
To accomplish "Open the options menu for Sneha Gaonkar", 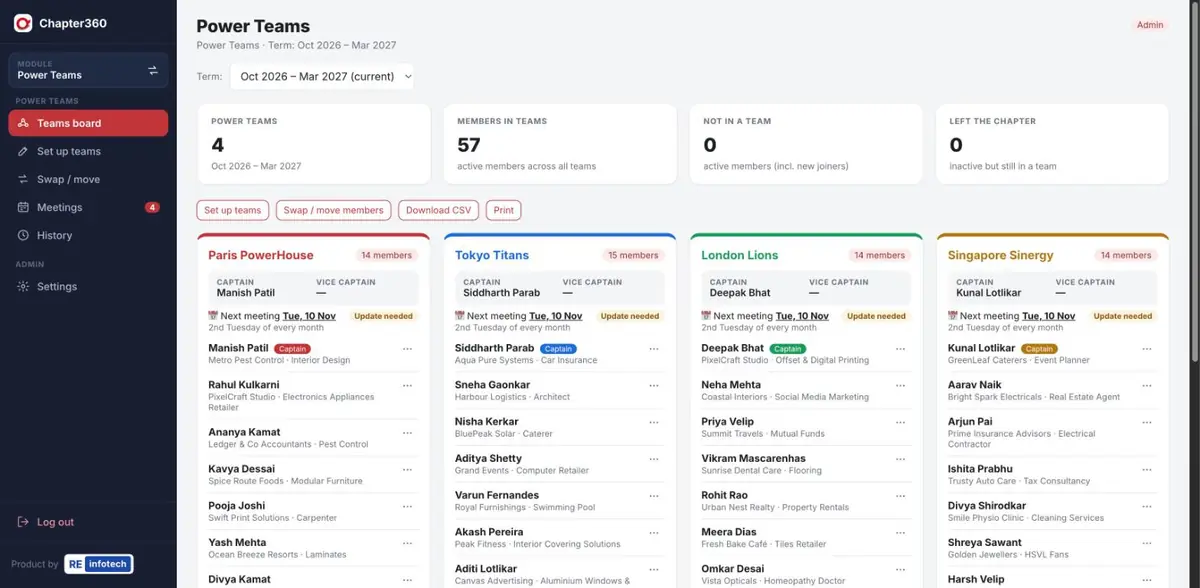I will [654, 385].
